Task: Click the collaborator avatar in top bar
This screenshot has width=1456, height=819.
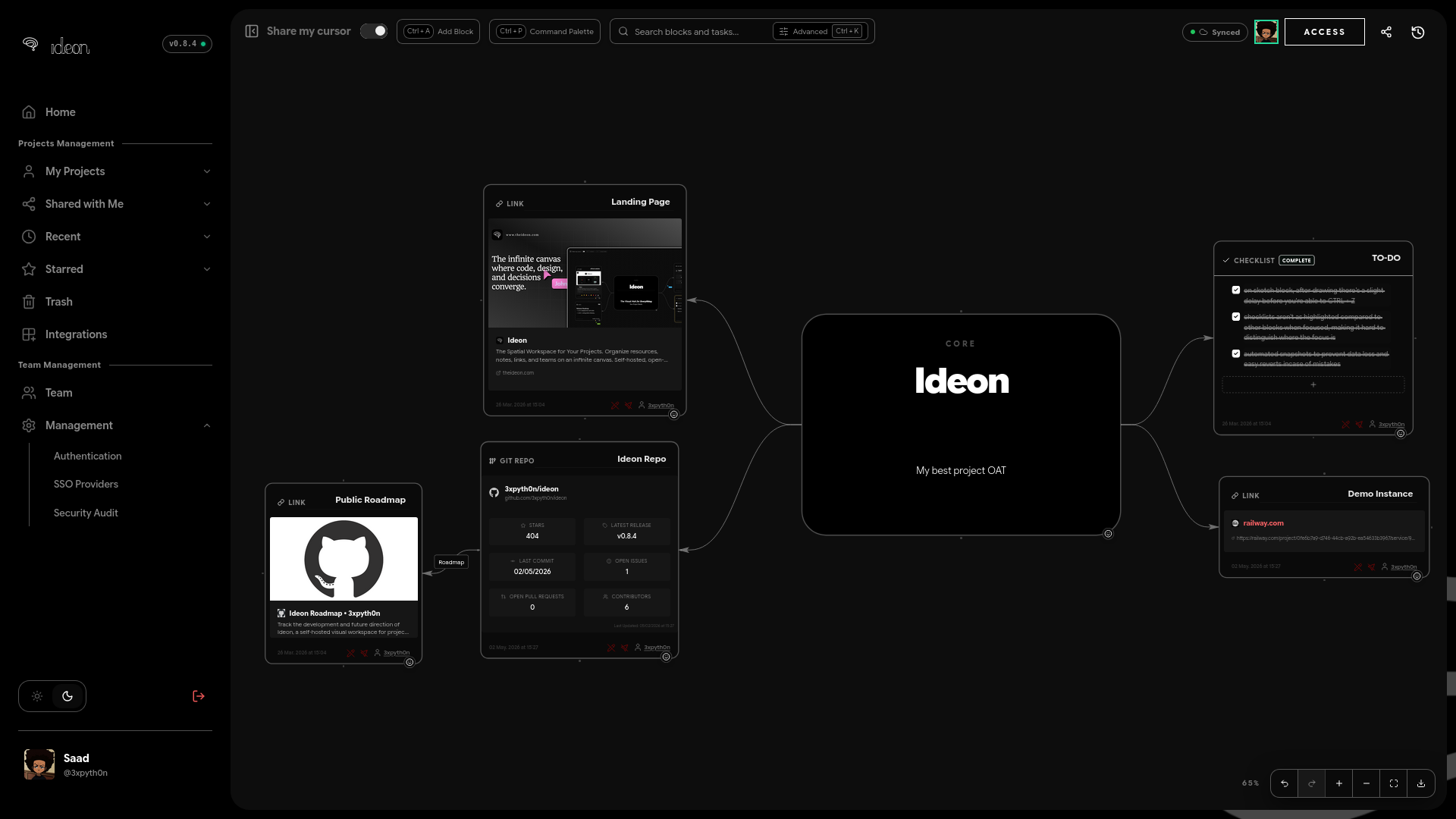Action: pos(1266,32)
